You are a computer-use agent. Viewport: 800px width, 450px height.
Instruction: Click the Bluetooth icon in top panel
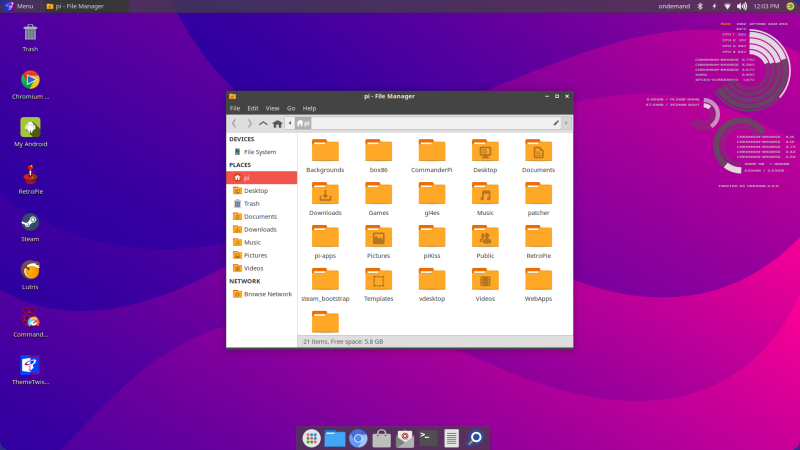pos(700,6)
